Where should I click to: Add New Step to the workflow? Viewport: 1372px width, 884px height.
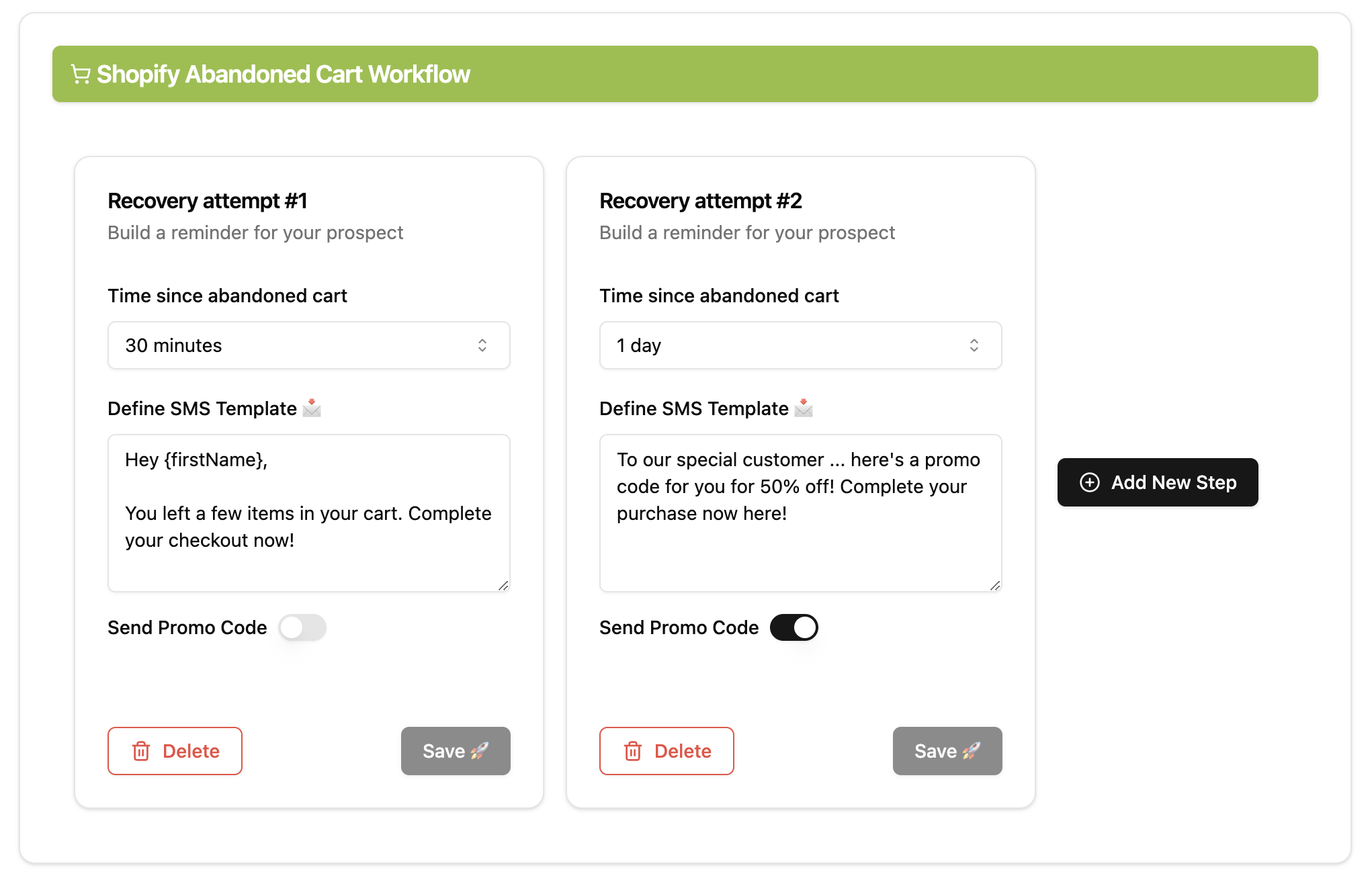click(x=1158, y=482)
